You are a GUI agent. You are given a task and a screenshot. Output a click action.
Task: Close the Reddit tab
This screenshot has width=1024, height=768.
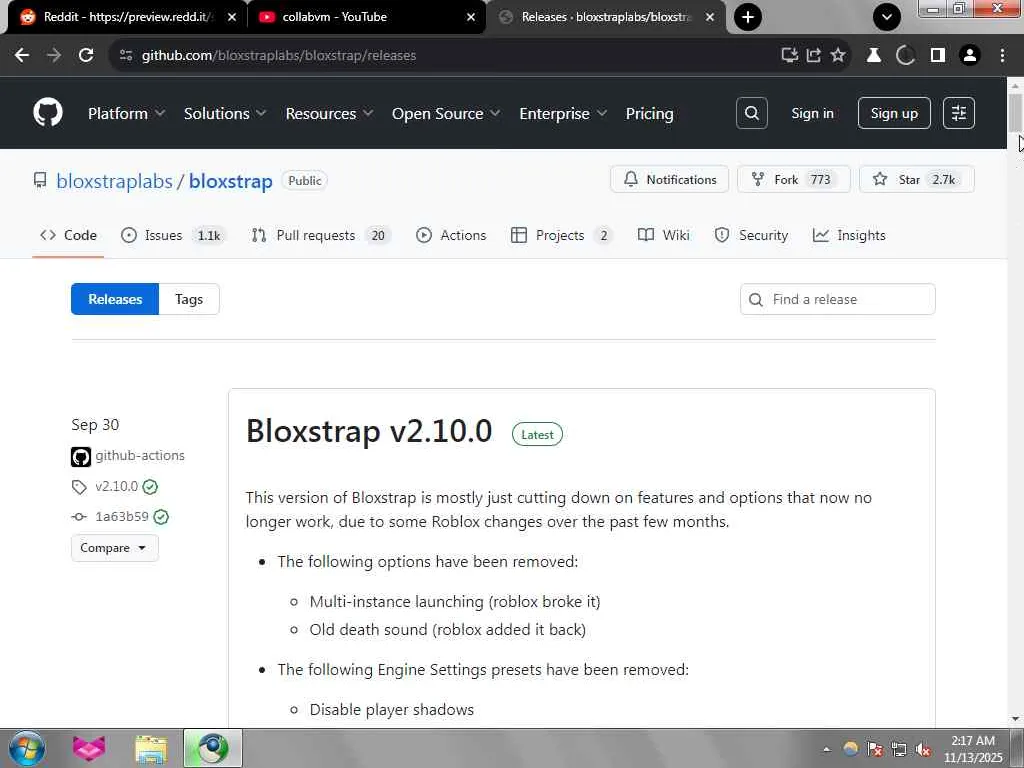(x=232, y=17)
